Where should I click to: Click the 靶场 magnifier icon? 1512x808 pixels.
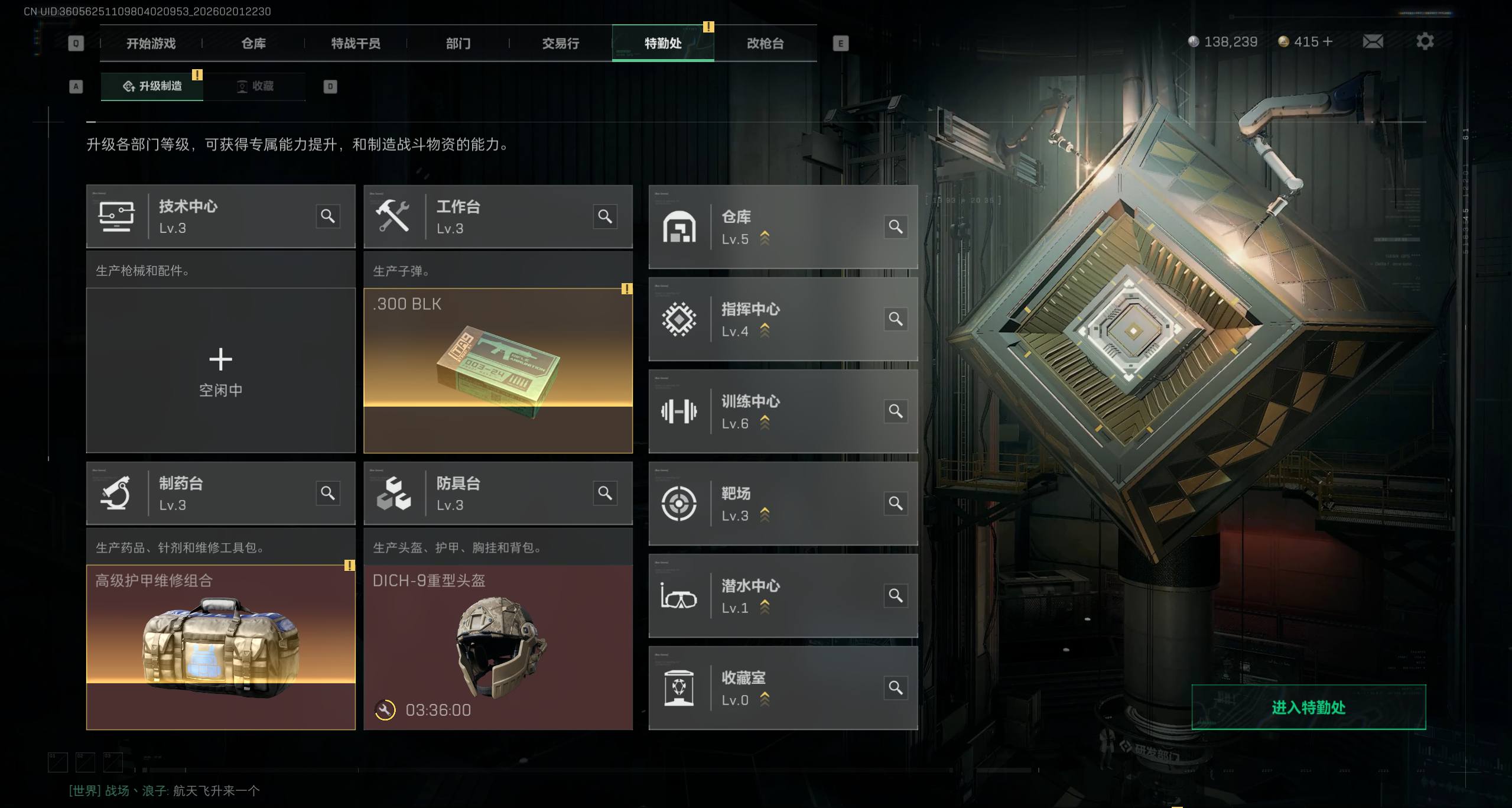[896, 504]
